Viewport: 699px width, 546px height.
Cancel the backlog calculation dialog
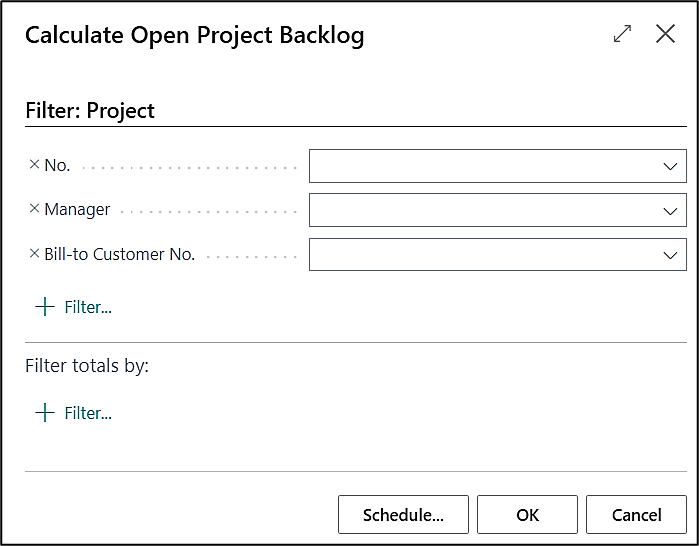pos(636,515)
